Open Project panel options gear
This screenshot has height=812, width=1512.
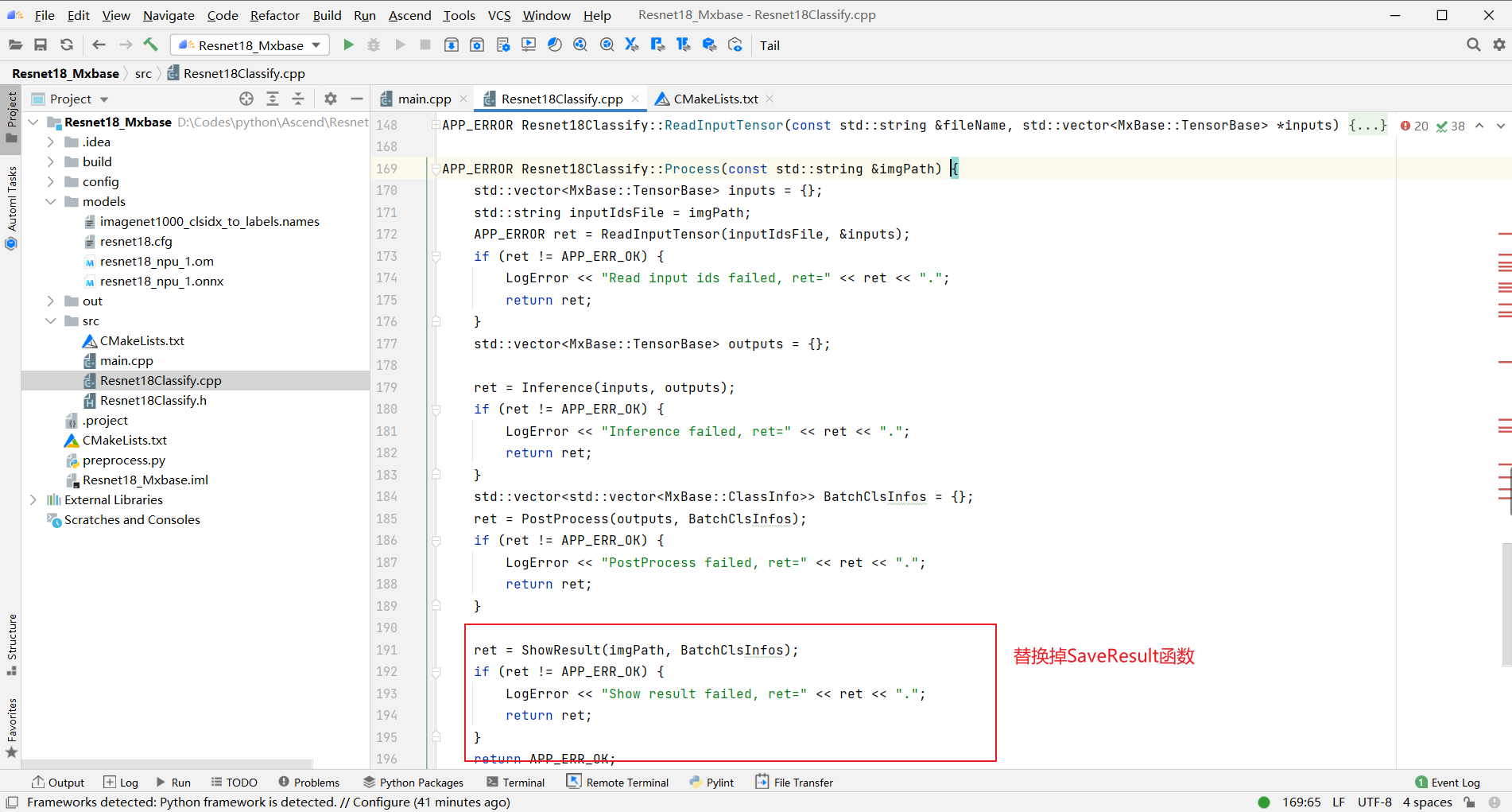pyautogui.click(x=331, y=99)
